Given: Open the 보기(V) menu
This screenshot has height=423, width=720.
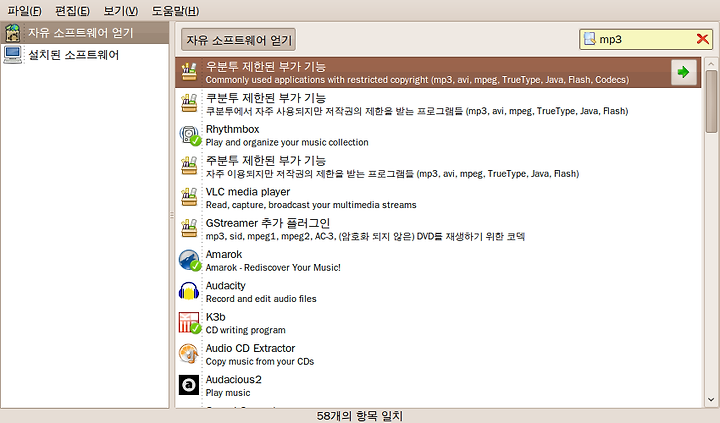Looking at the screenshot, I should pos(121,11).
